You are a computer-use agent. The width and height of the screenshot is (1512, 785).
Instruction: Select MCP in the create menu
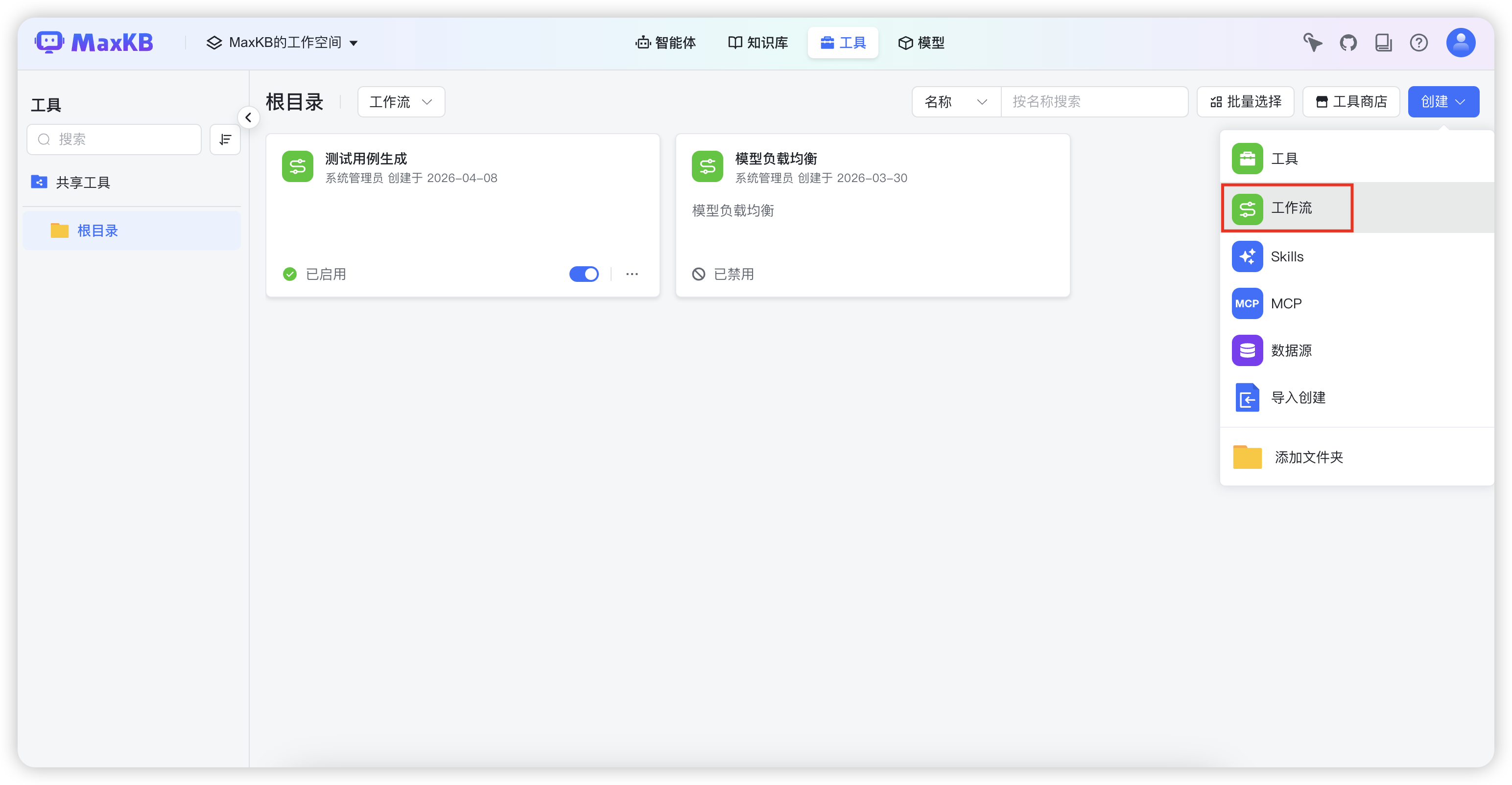(x=1285, y=303)
